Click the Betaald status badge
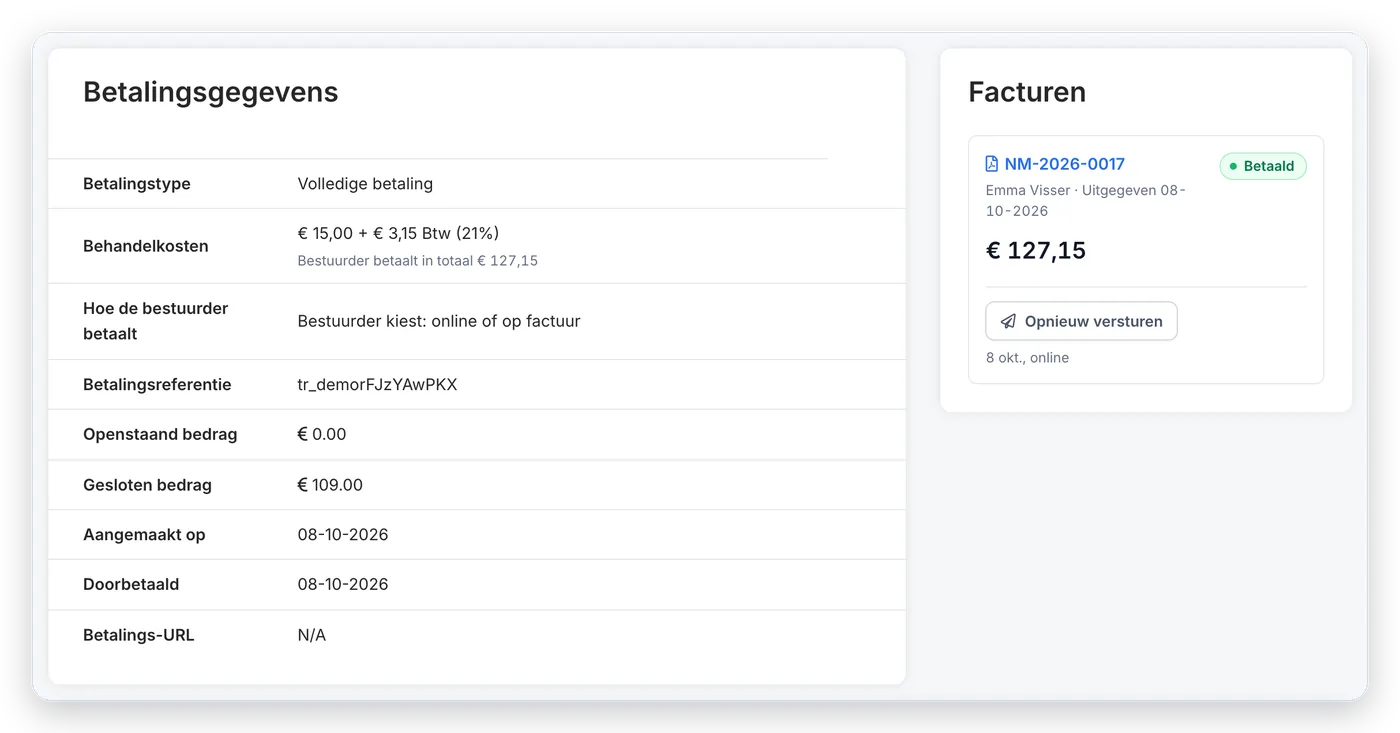This screenshot has width=1400, height=733. tap(1263, 166)
